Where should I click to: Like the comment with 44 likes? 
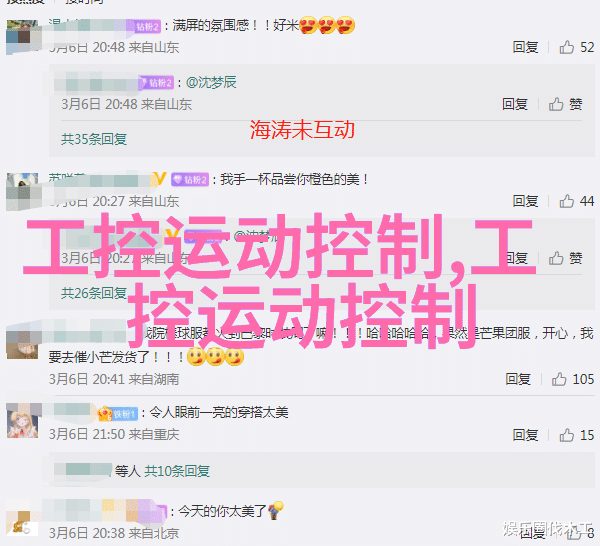coord(566,201)
